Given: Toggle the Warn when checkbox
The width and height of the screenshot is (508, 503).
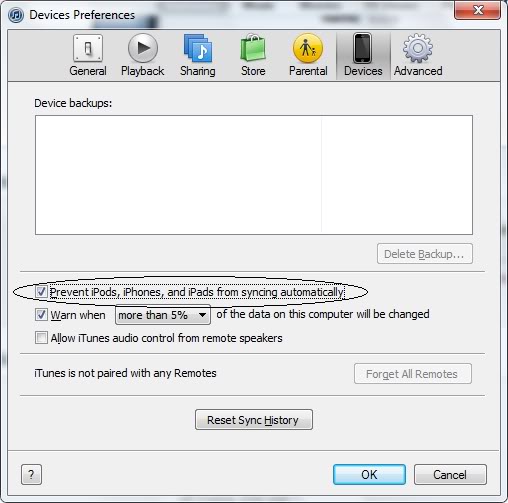Looking at the screenshot, I should coord(41,315).
